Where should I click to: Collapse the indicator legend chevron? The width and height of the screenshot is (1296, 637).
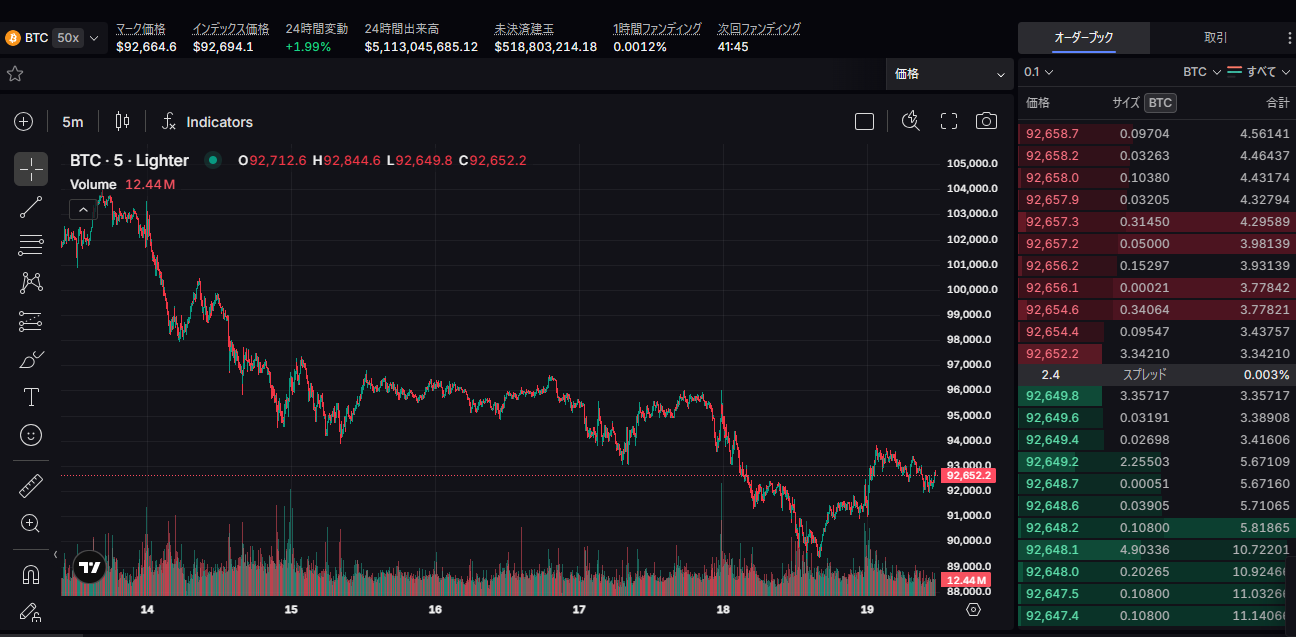point(83,210)
